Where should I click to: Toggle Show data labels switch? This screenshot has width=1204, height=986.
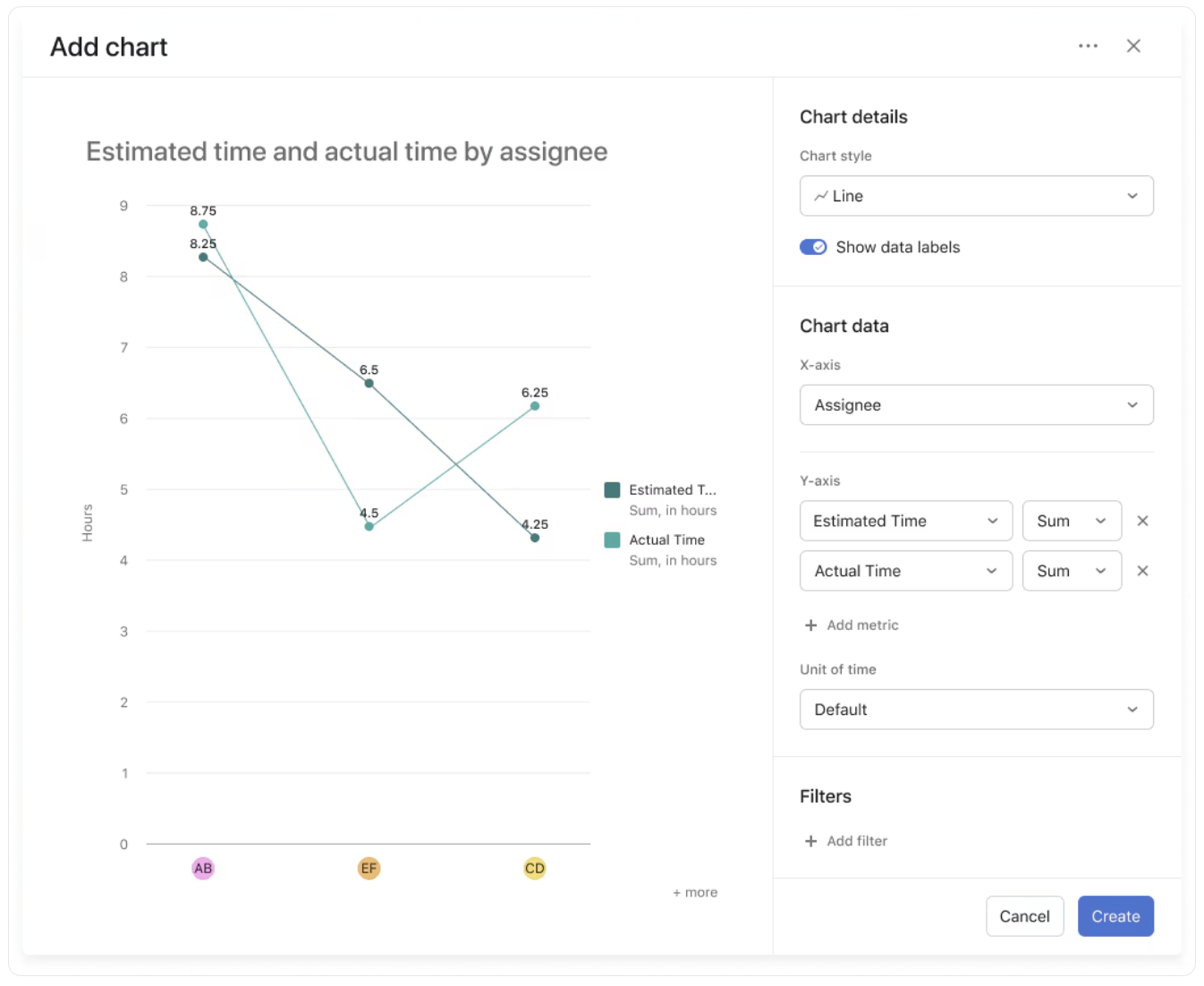tap(813, 247)
